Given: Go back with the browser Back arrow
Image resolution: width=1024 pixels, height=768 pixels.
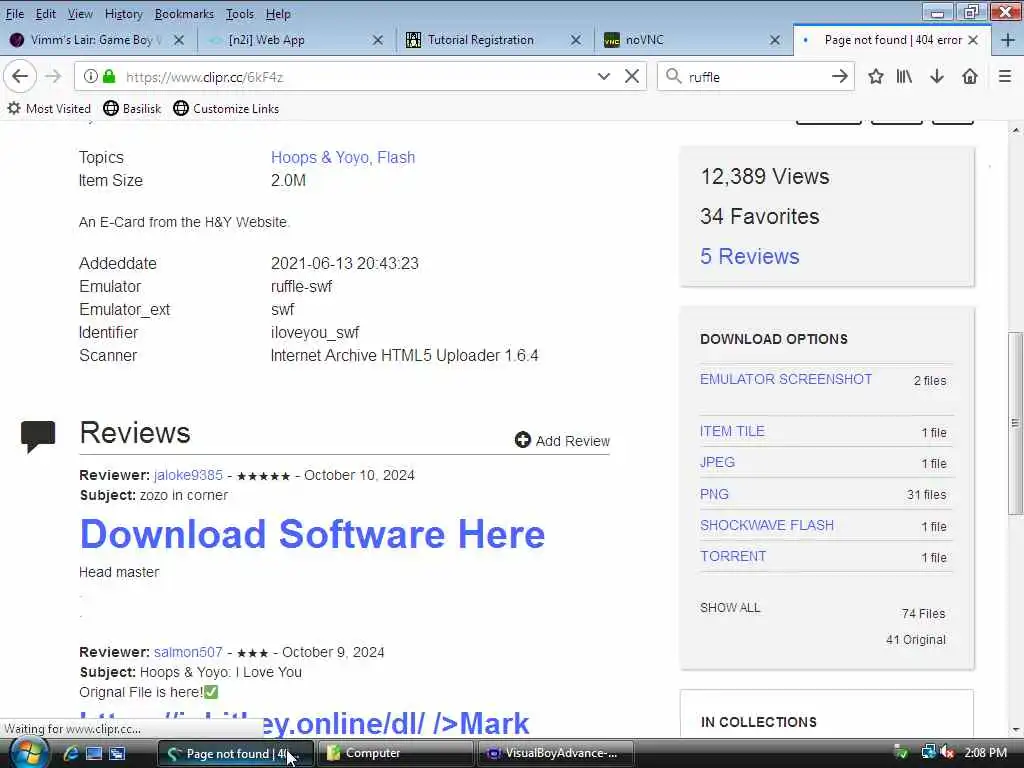Looking at the screenshot, I should click(x=20, y=76).
